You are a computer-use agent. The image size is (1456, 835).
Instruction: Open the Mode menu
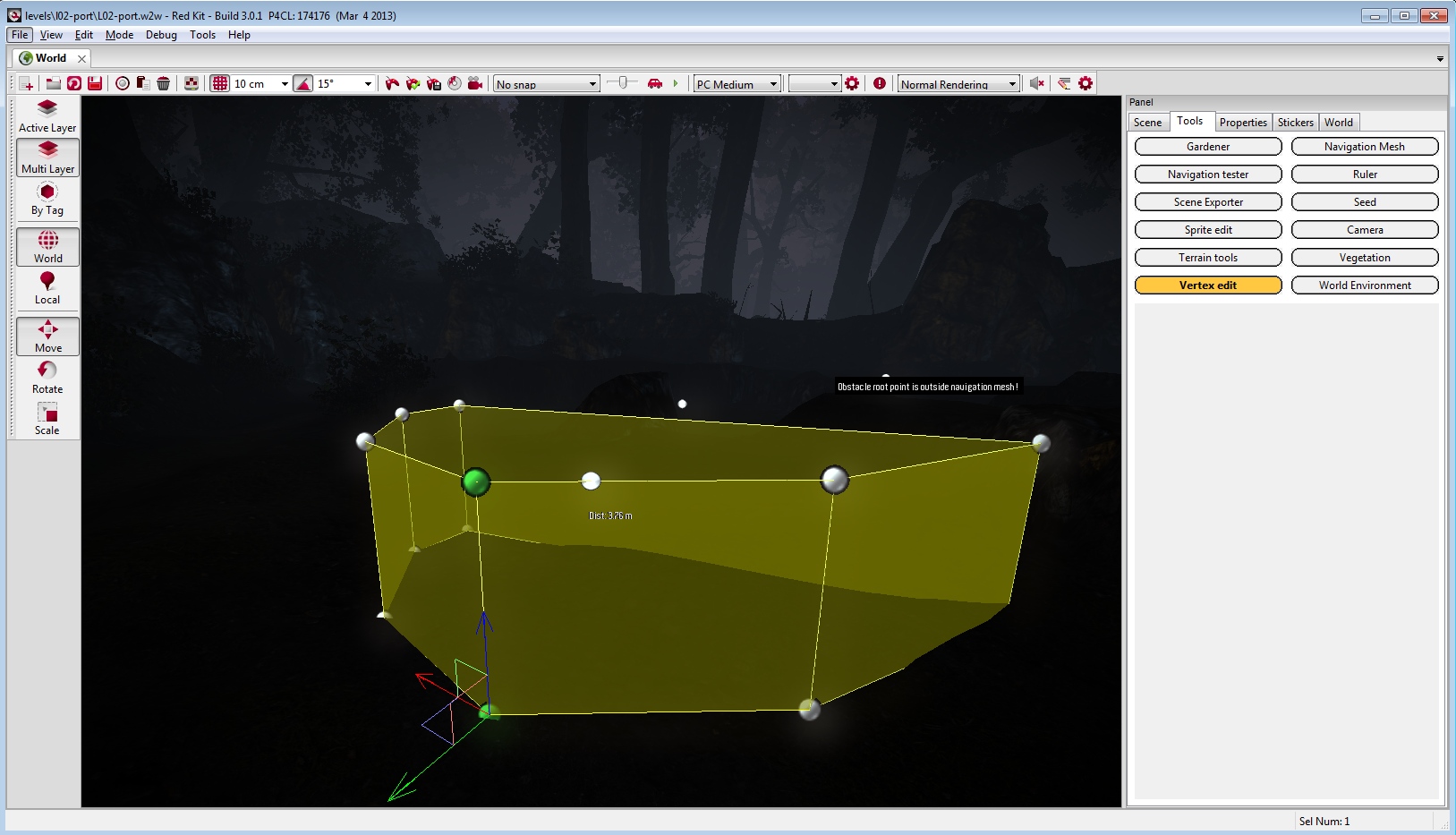[119, 35]
